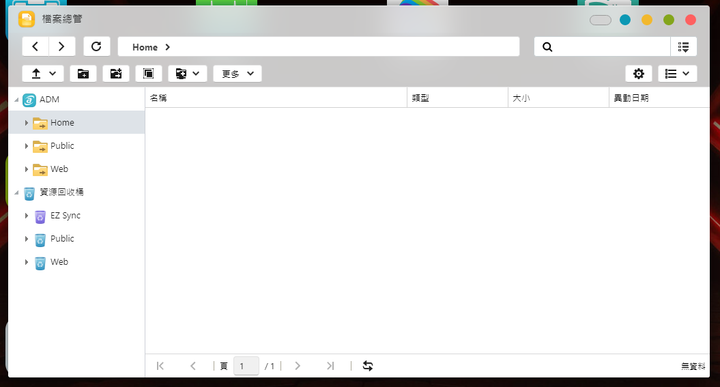The image size is (720, 387).
Task: Open the external device/mount dropdown
Action: 187,73
